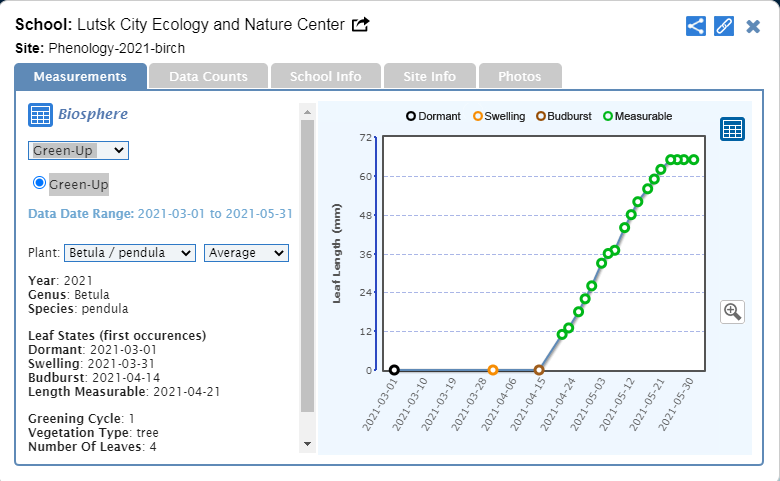Switch to the School Info tab

(x=325, y=76)
